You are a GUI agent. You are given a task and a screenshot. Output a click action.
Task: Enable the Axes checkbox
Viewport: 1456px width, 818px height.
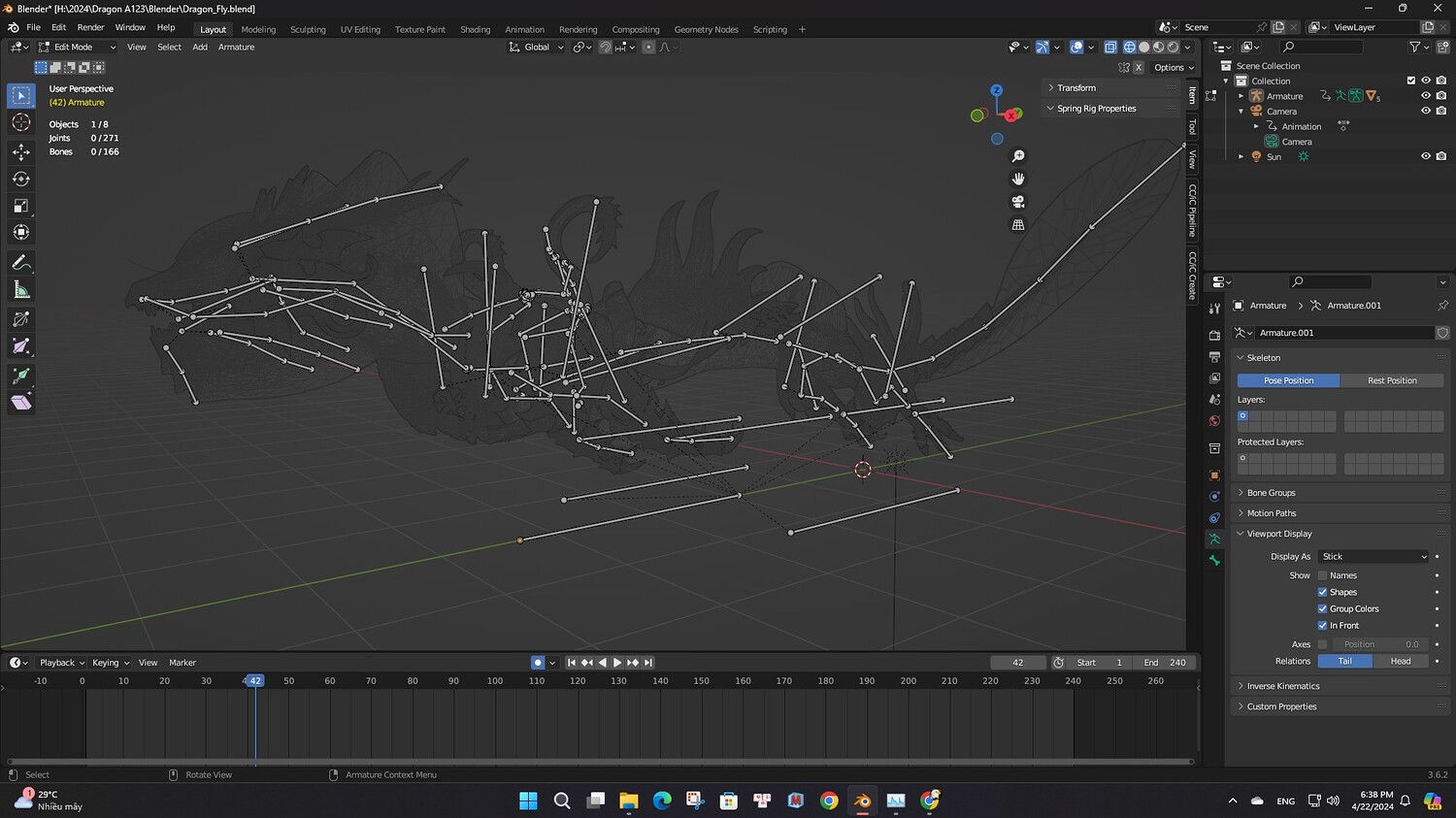click(1322, 644)
